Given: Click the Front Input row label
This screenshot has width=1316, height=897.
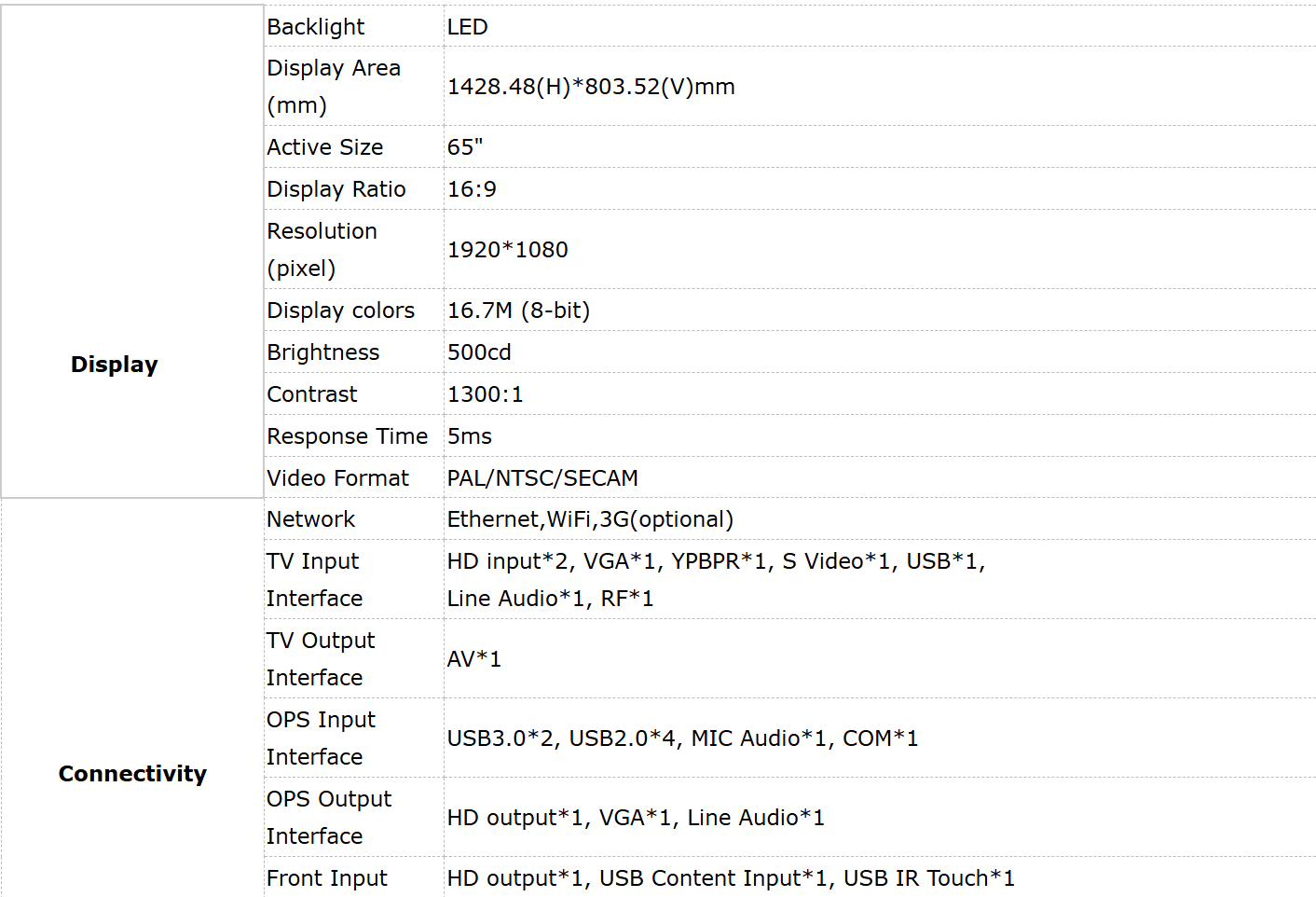Looking at the screenshot, I should point(327,878).
